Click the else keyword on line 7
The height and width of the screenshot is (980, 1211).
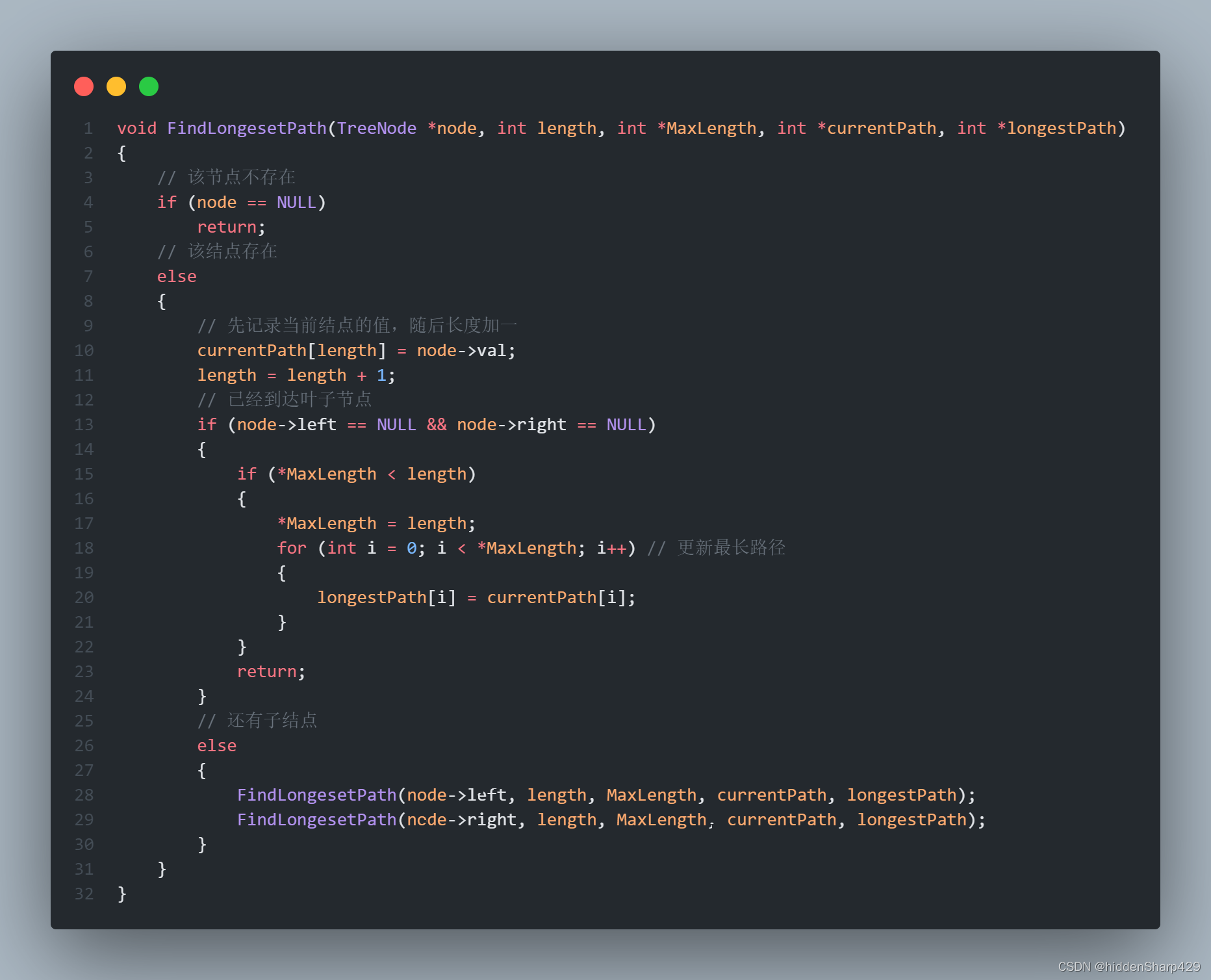pyautogui.click(x=177, y=276)
